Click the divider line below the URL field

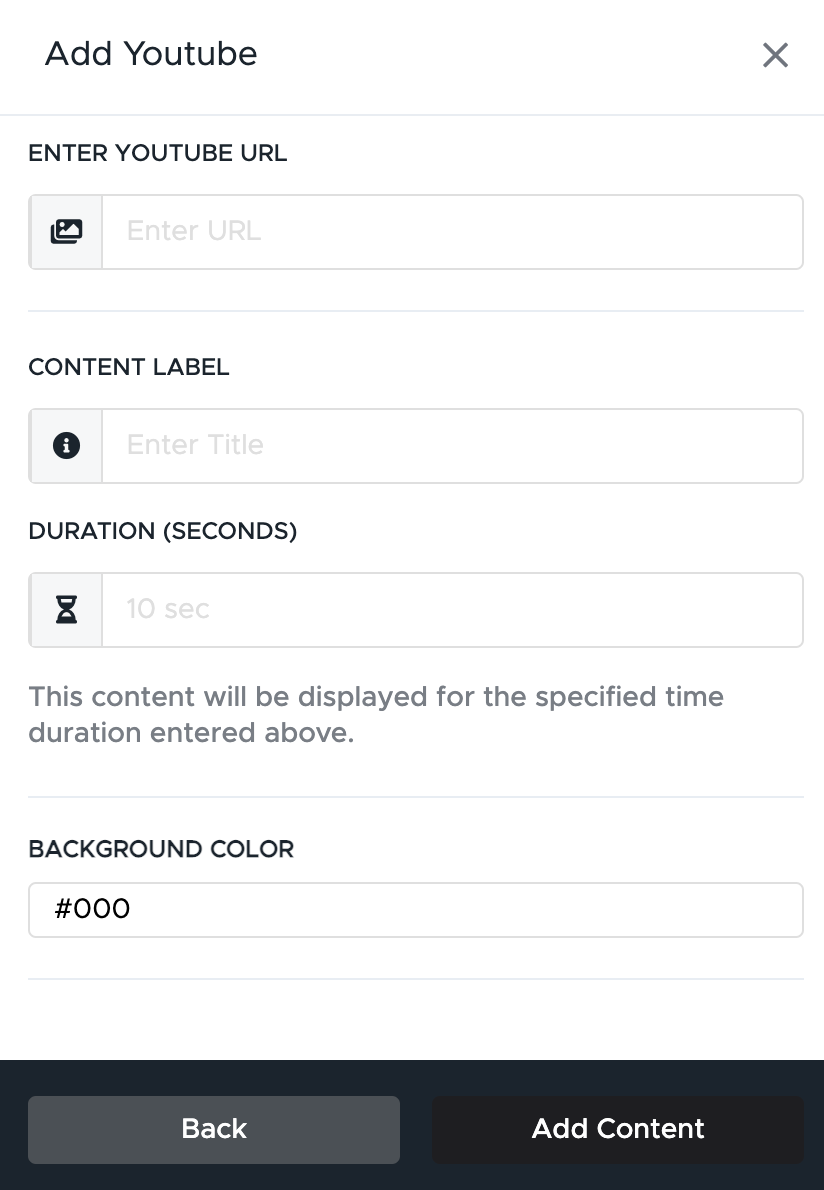(416, 310)
